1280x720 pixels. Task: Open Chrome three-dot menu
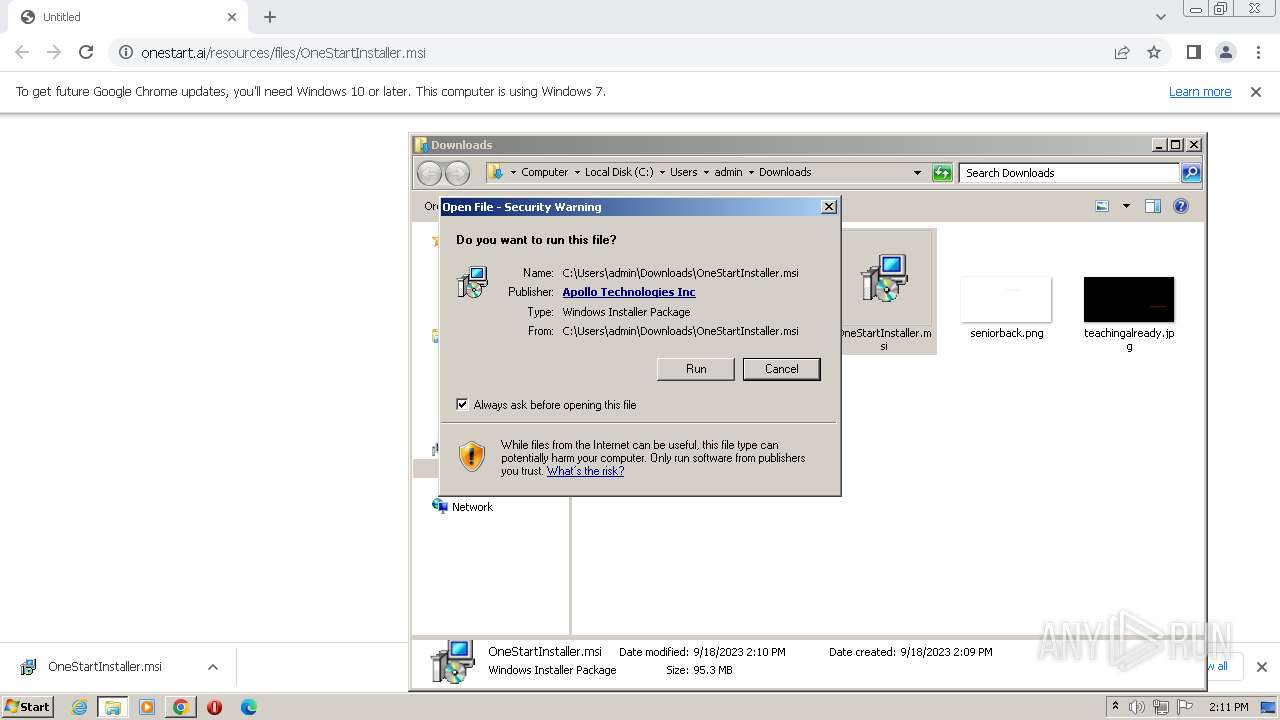1258,52
